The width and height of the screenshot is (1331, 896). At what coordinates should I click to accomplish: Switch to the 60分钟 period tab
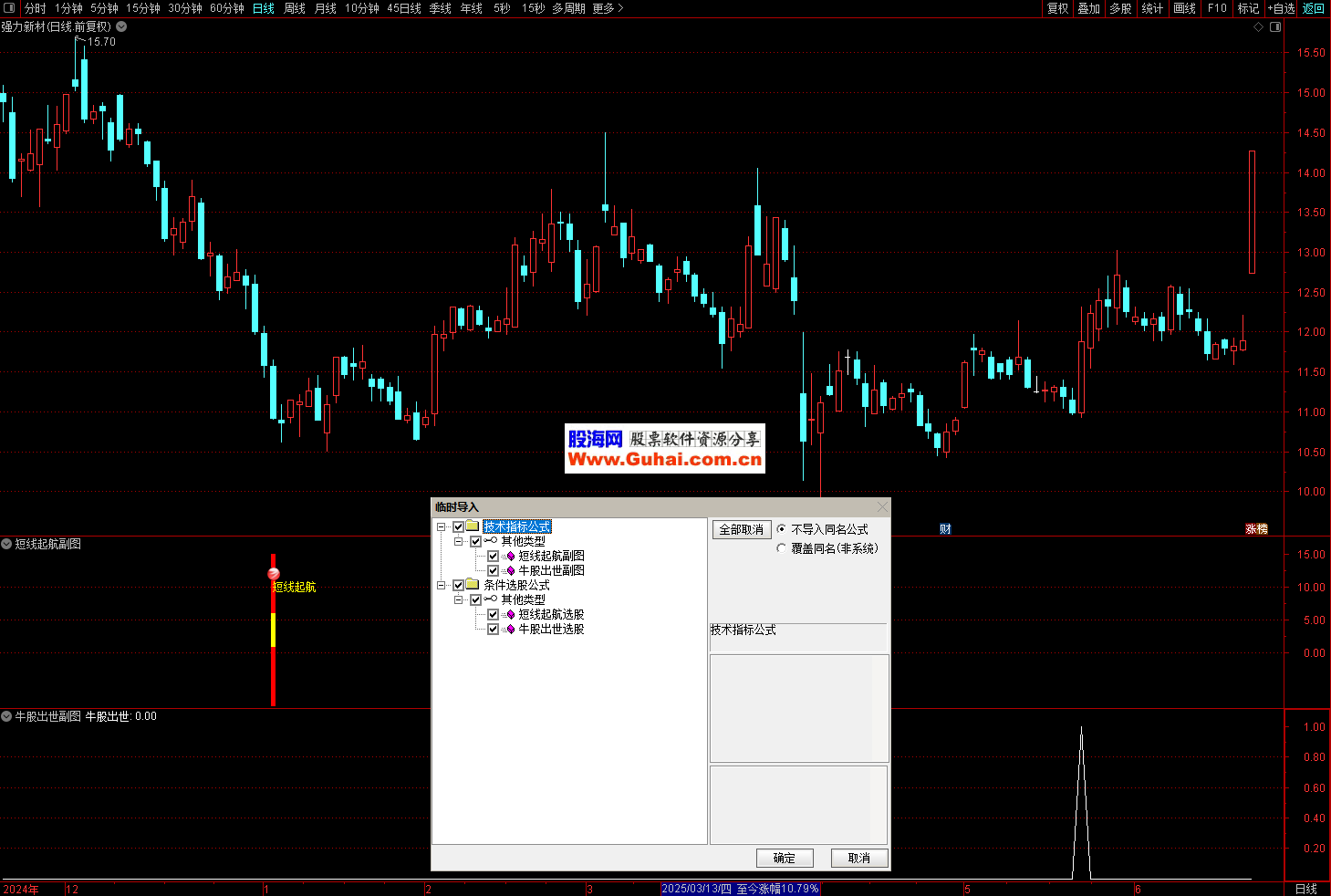(227, 8)
